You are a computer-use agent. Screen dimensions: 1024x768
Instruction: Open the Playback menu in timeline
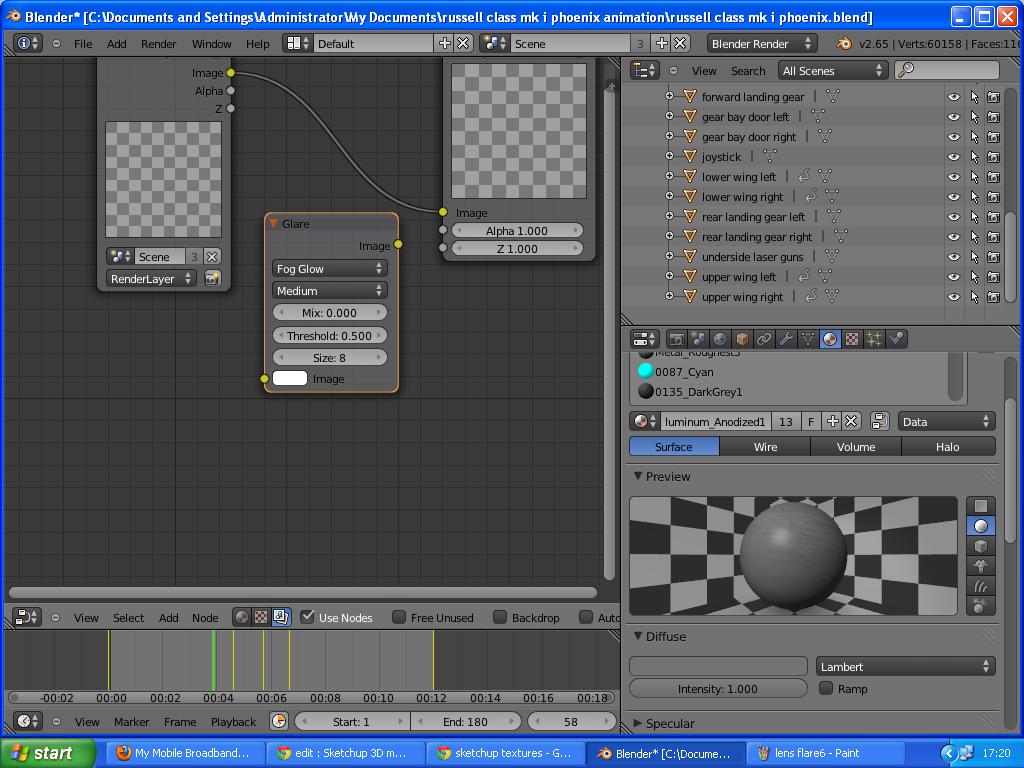click(x=233, y=721)
